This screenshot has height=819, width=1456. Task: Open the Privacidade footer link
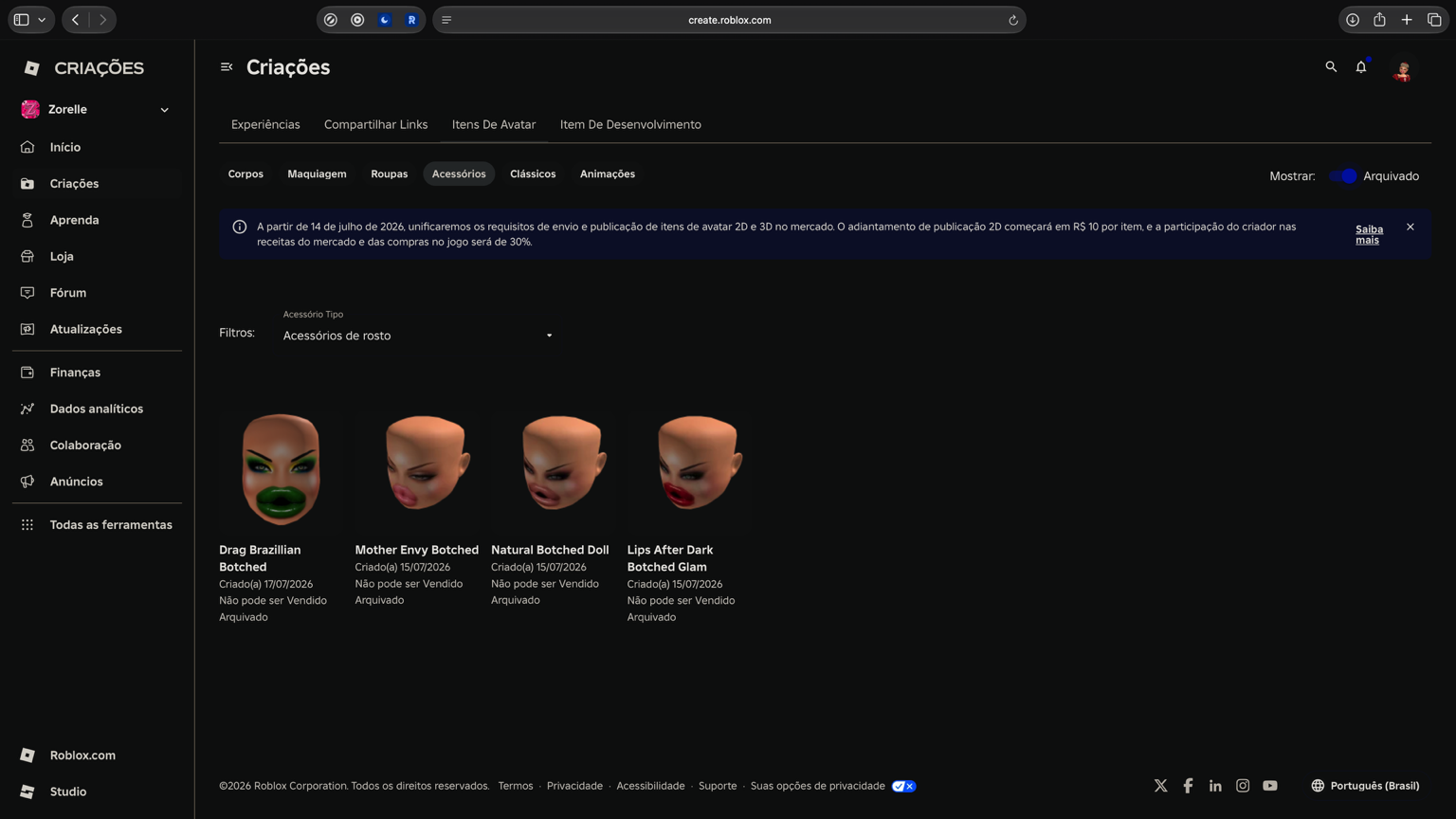pos(574,786)
